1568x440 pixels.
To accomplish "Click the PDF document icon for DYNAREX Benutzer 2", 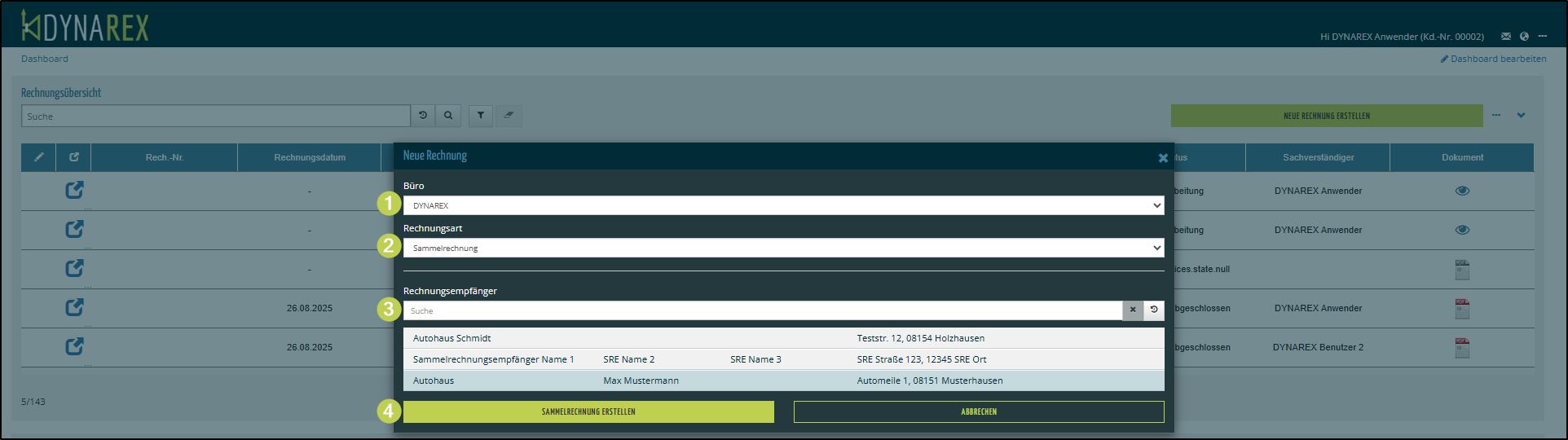I will click(x=1462, y=348).
